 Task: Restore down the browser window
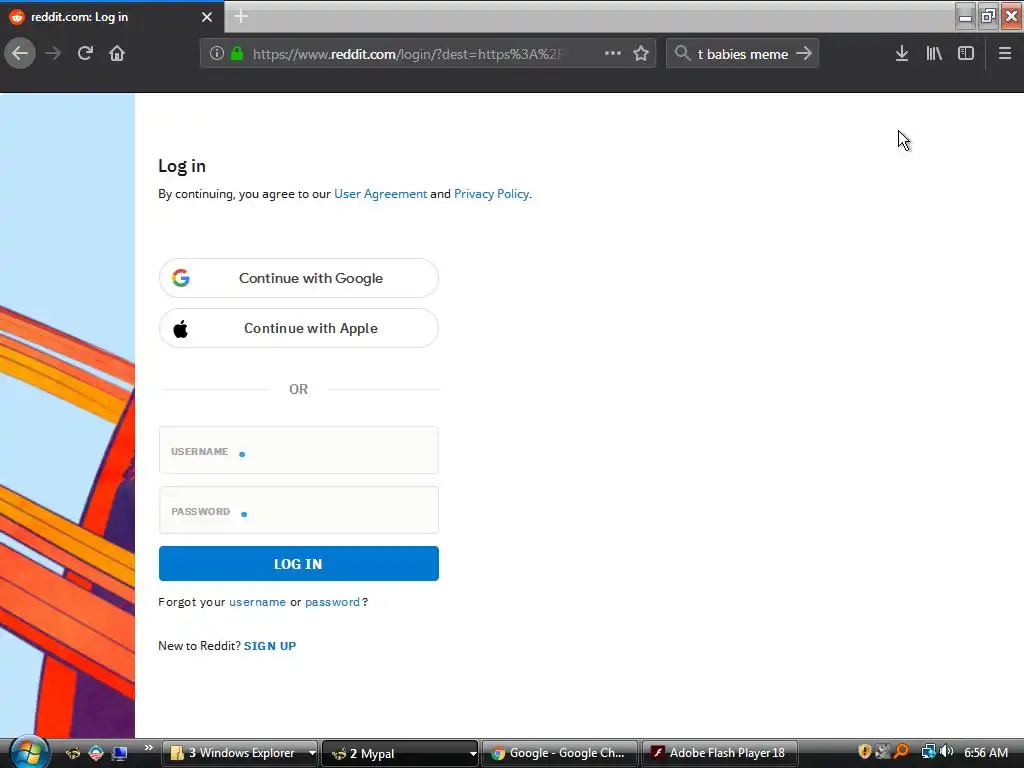tap(988, 16)
